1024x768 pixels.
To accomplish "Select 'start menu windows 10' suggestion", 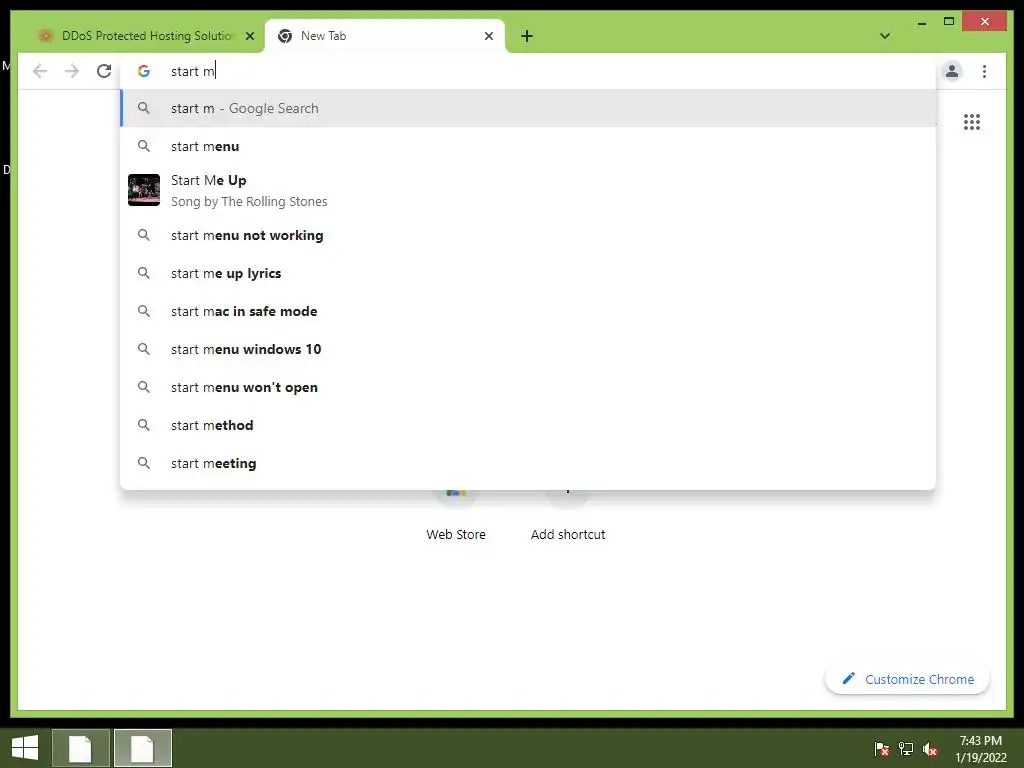I will pyautogui.click(x=528, y=349).
